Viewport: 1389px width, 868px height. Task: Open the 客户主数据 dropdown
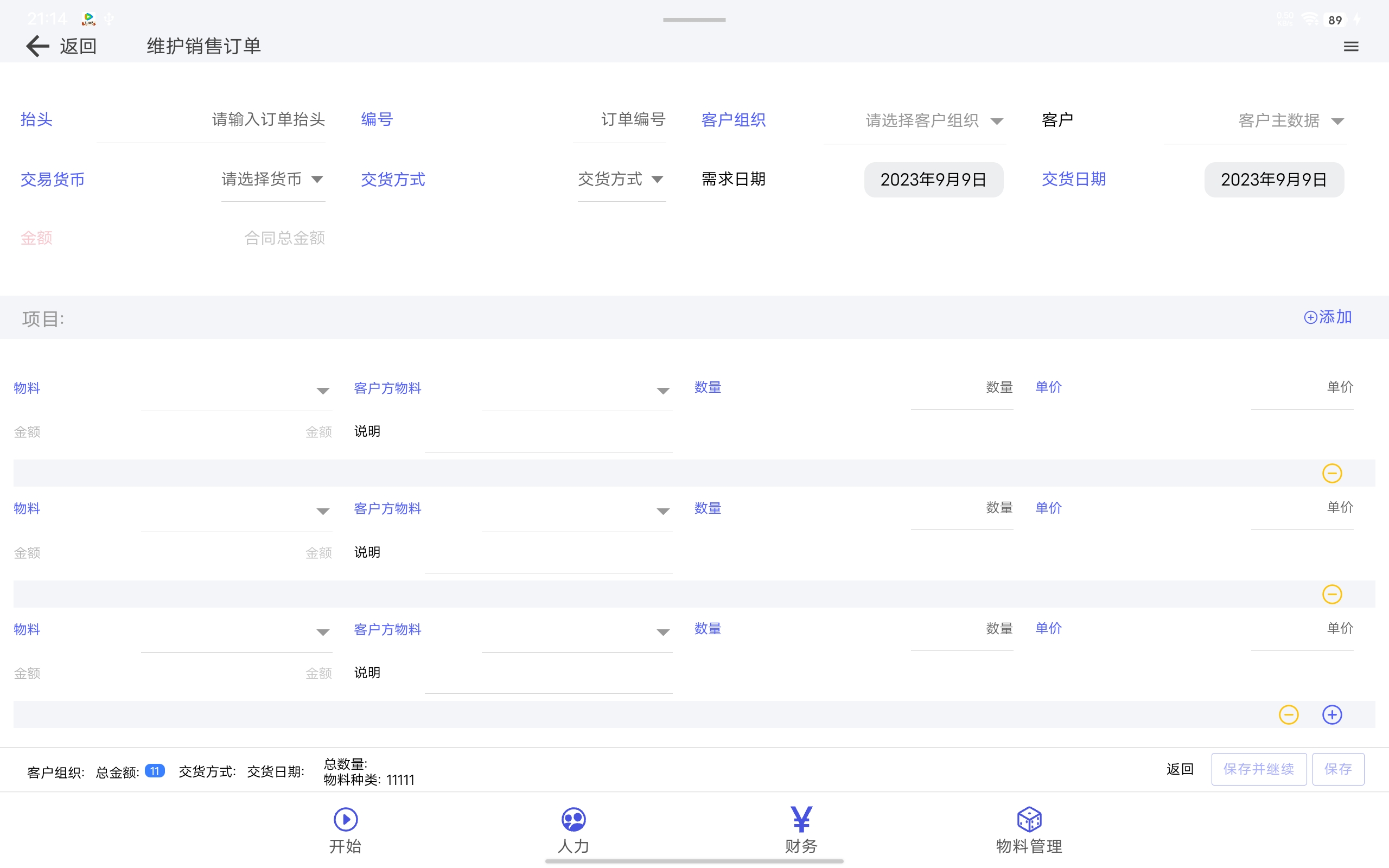pos(1290,120)
